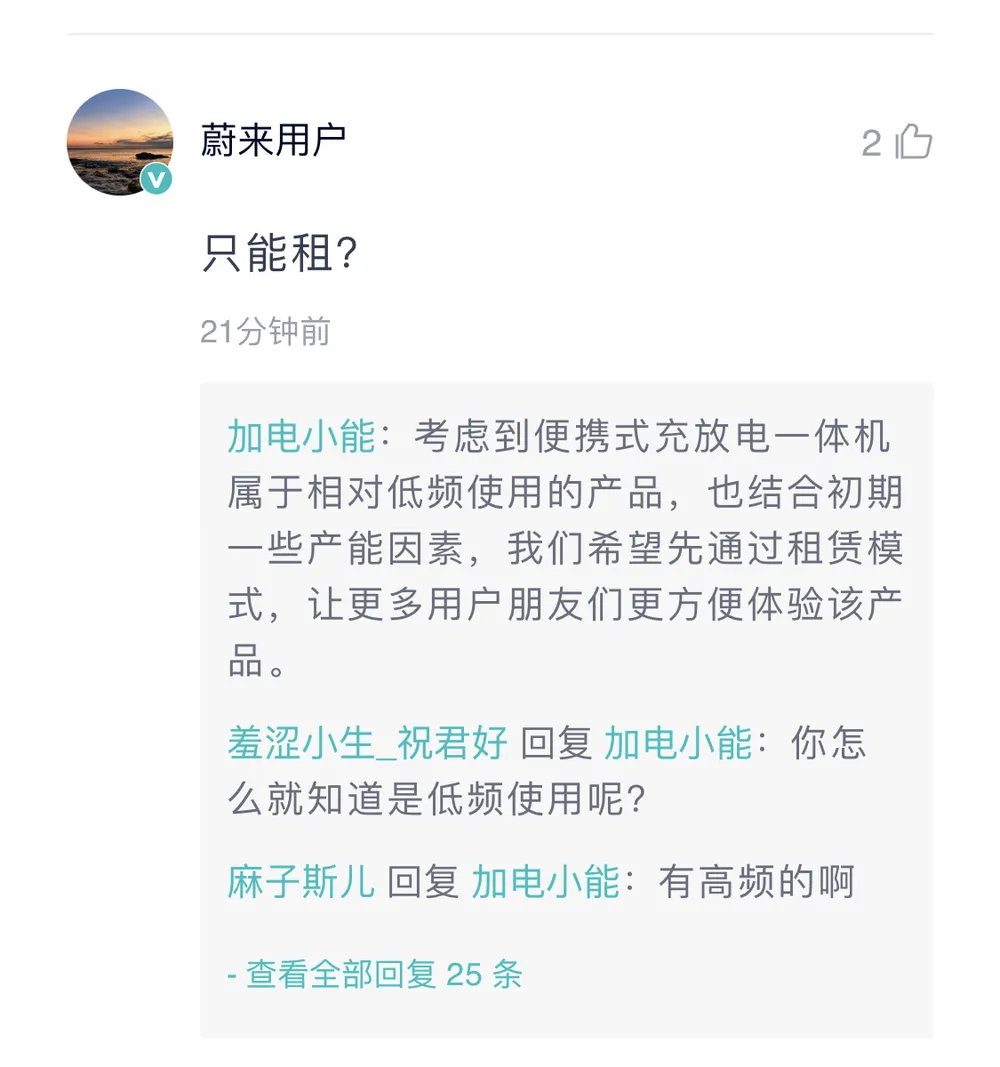
Task: Tap the thumbs-up like icon
Action: coord(914,142)
